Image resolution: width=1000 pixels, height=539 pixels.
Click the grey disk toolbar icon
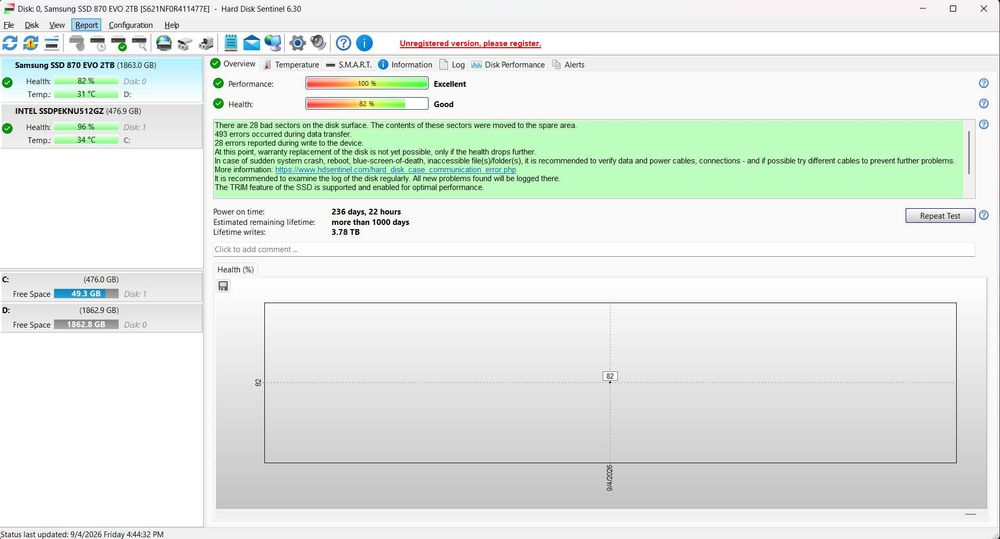(77, 43)
